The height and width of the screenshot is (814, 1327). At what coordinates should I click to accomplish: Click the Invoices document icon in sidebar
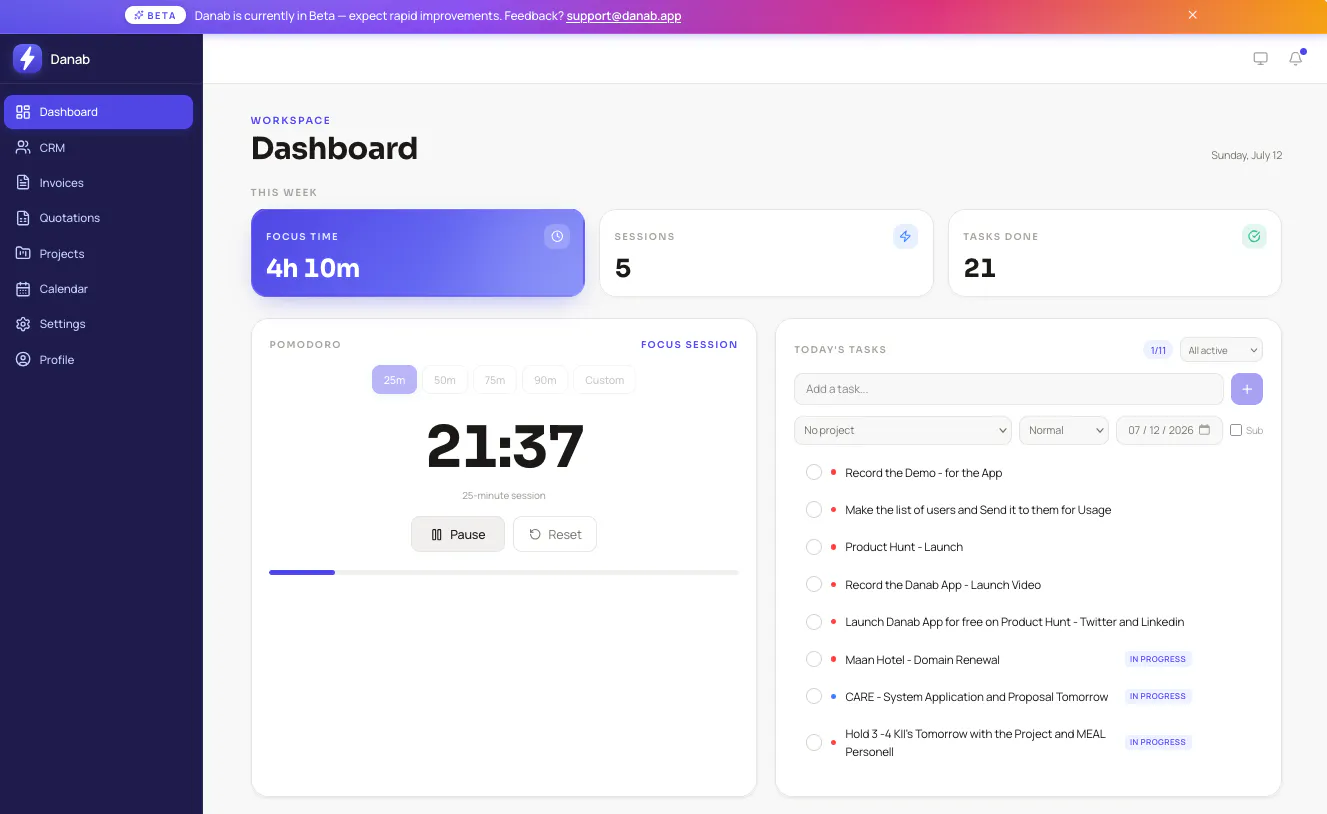click(23, 182)
